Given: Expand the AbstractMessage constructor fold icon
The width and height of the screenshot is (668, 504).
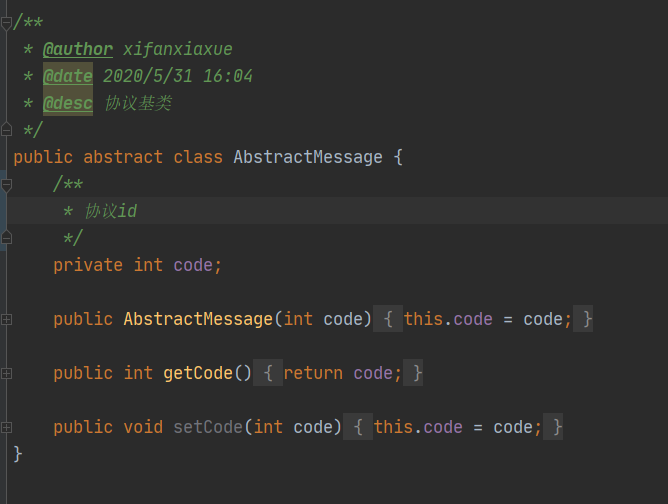Looking at the screenshot, I should coord(7,319).
